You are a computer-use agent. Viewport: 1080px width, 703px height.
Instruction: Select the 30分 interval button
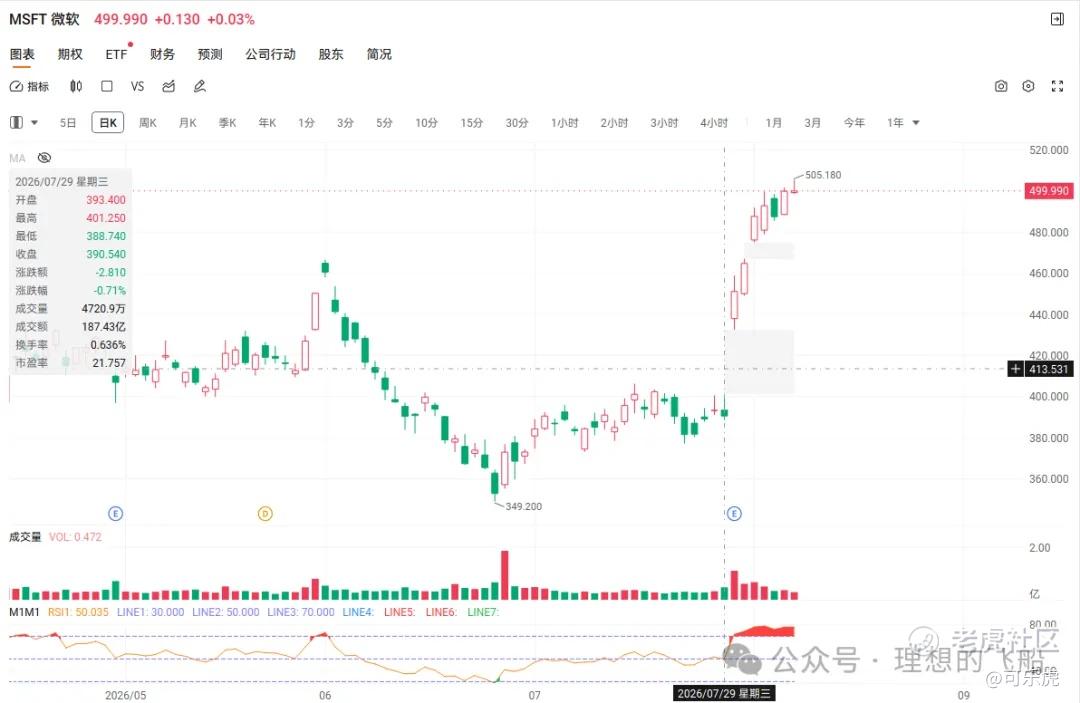click(x=517, y=123)
